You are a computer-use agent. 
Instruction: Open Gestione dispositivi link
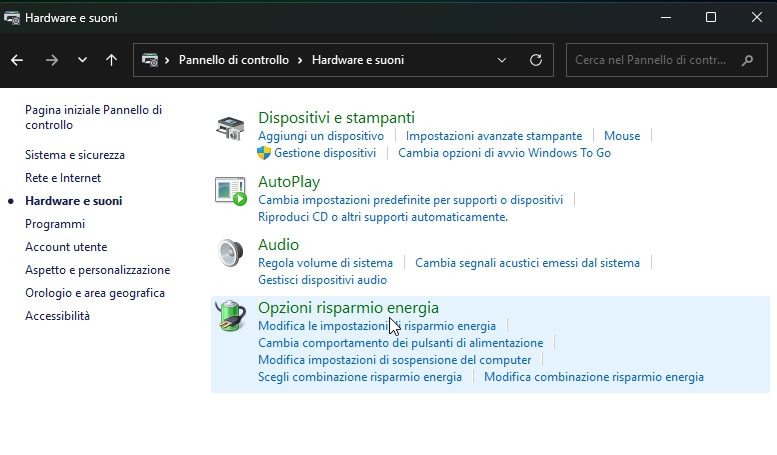pyautogui.click(x=325, y=153)
